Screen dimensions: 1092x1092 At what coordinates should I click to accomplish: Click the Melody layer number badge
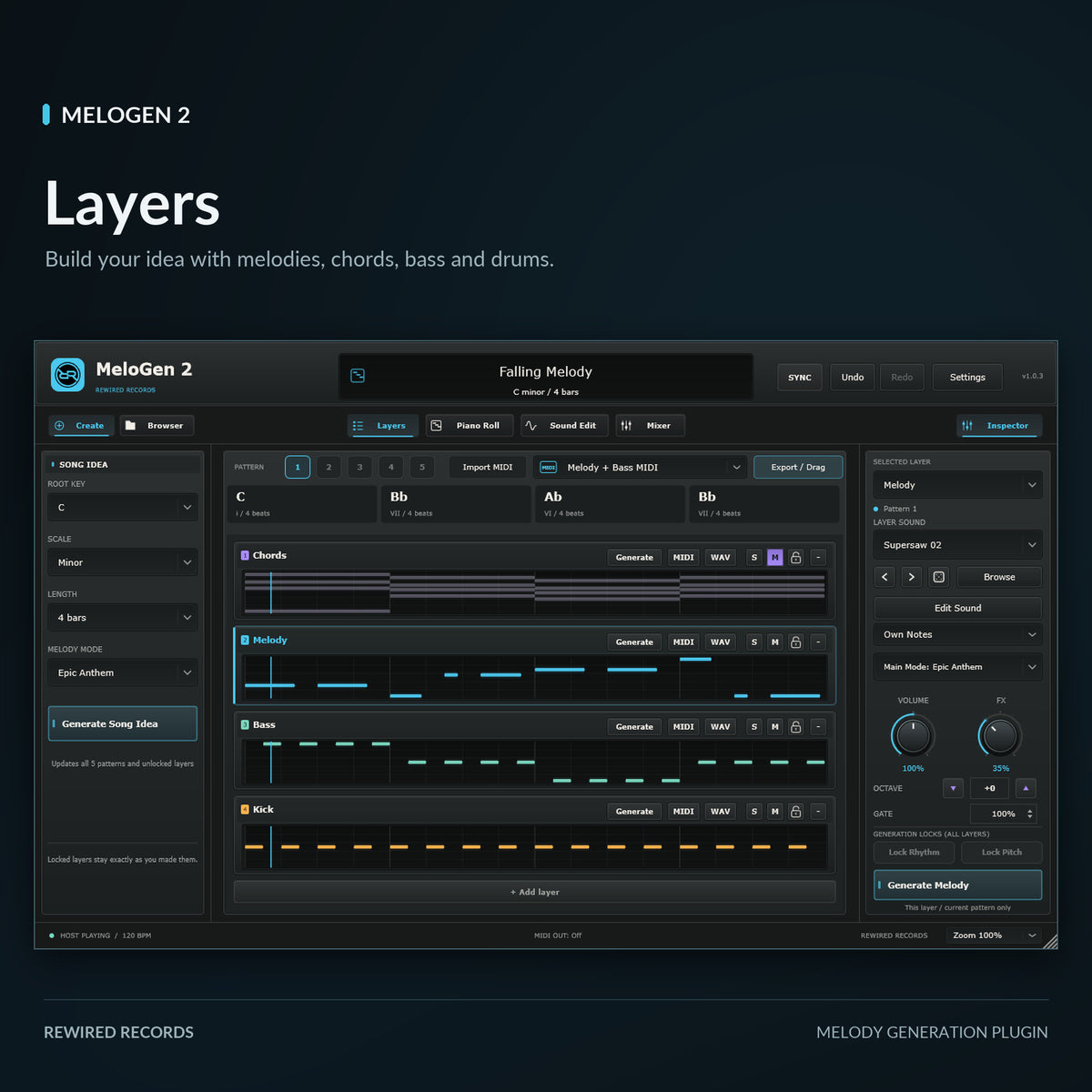click(x=245, y=640)
